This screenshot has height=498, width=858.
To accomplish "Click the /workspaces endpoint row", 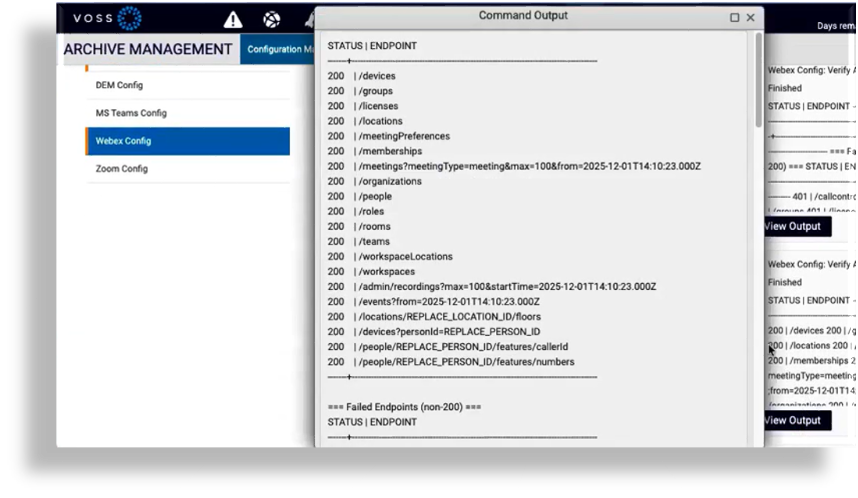I will 372,271.
